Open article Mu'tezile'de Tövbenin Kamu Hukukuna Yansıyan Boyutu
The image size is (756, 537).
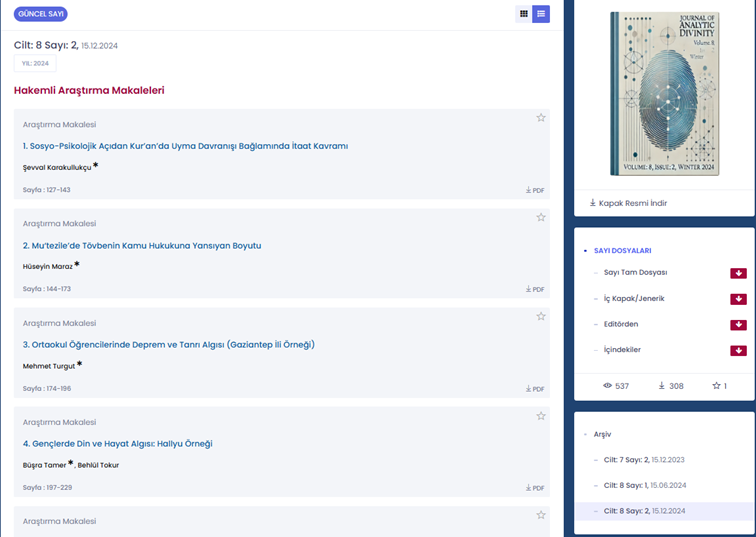pyautogui.click(x=142, y=245)
